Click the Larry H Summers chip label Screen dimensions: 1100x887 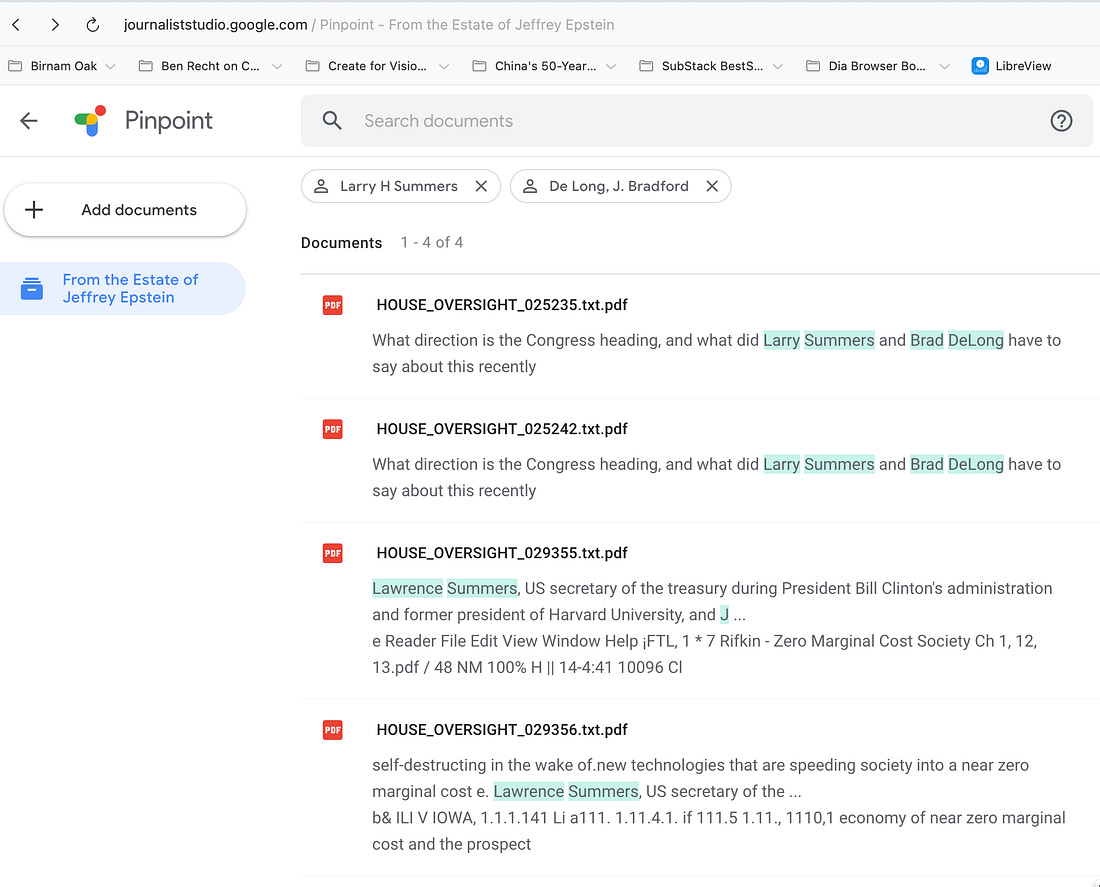click(398, 186)
